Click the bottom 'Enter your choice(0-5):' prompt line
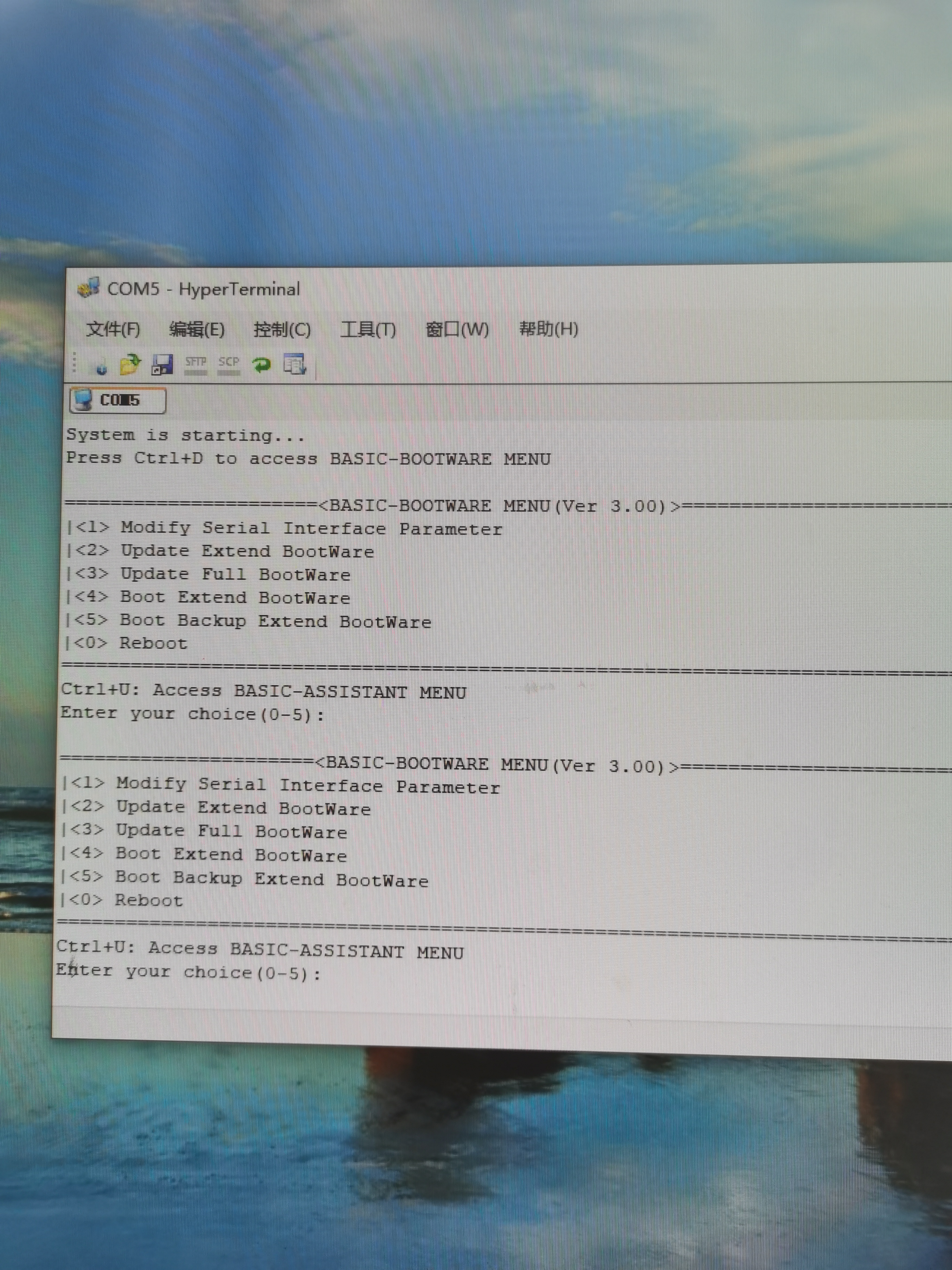 coord(188,972)
